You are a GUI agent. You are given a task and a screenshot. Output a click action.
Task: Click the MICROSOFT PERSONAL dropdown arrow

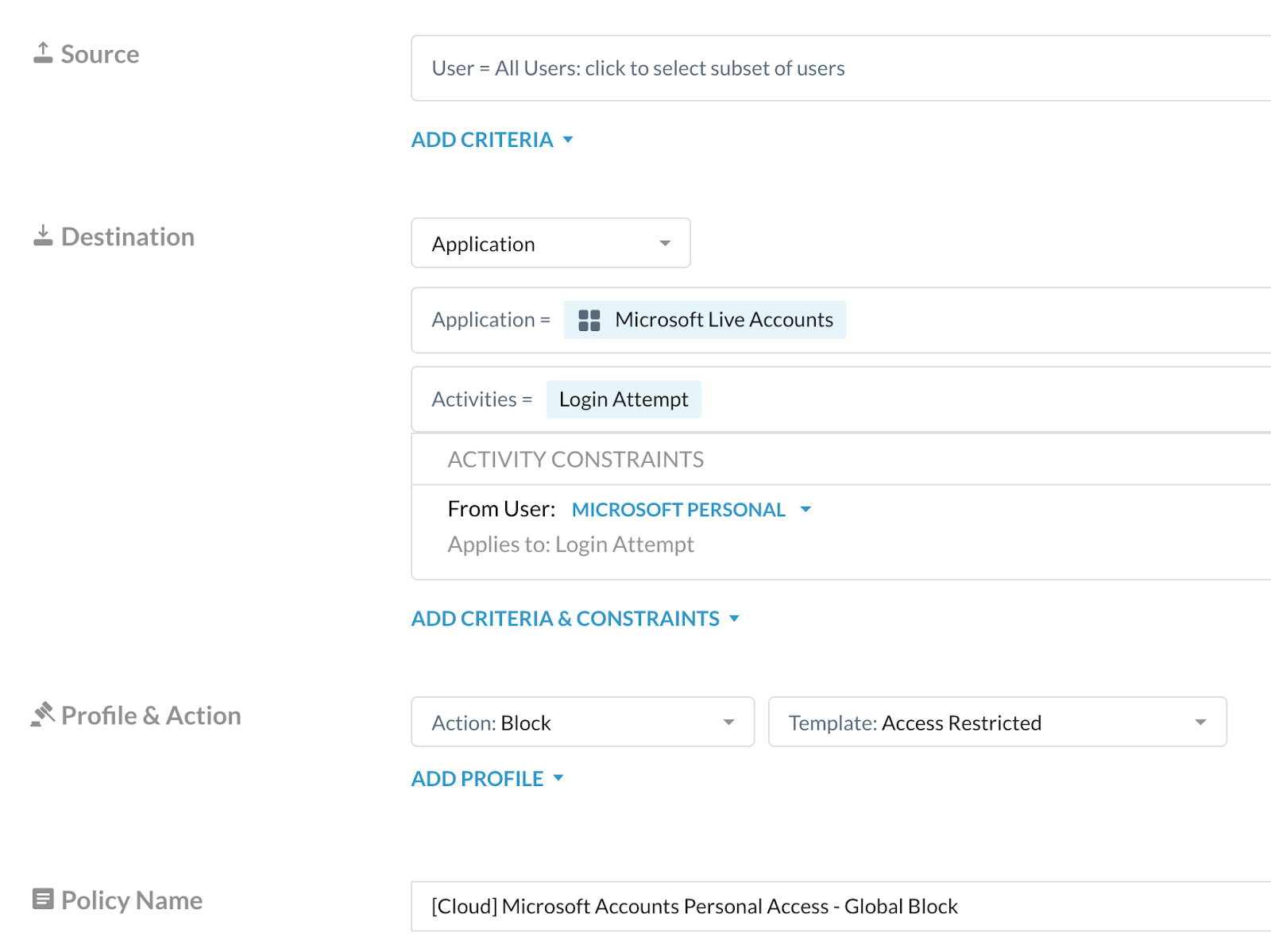point(805,510)
